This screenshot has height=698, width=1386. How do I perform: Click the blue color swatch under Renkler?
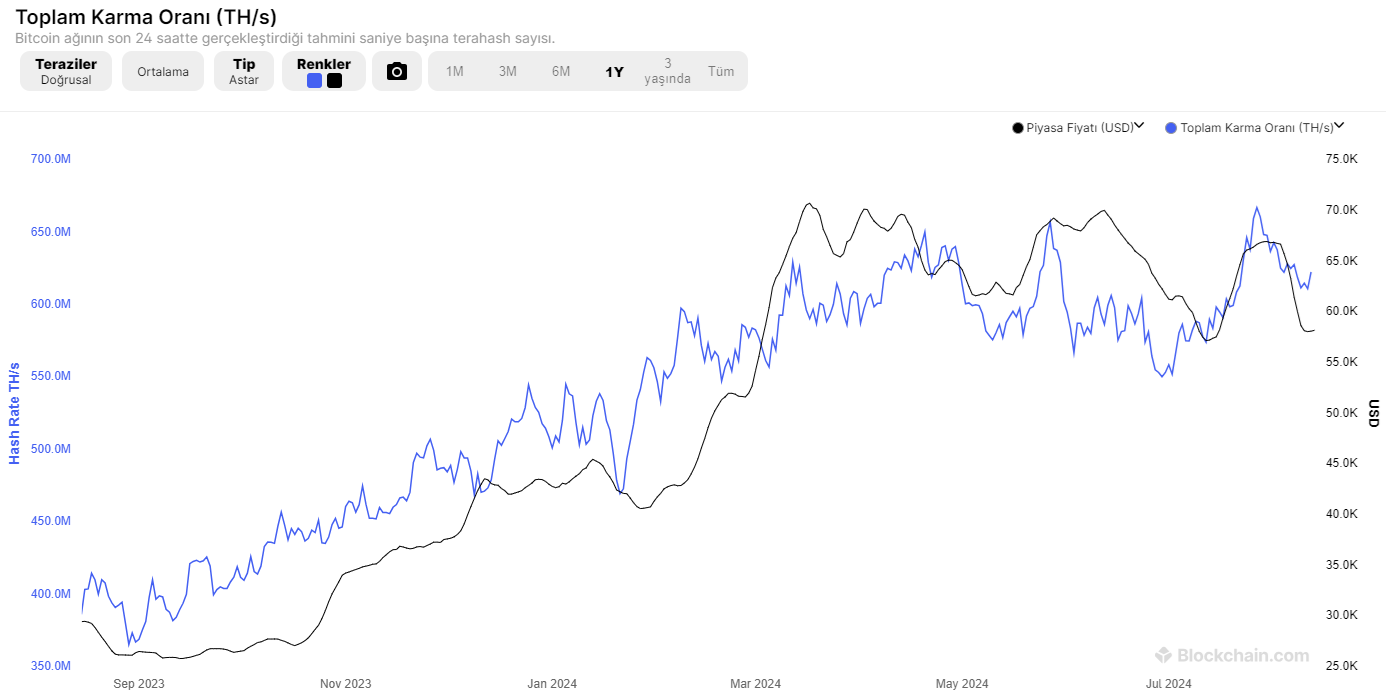314,81
